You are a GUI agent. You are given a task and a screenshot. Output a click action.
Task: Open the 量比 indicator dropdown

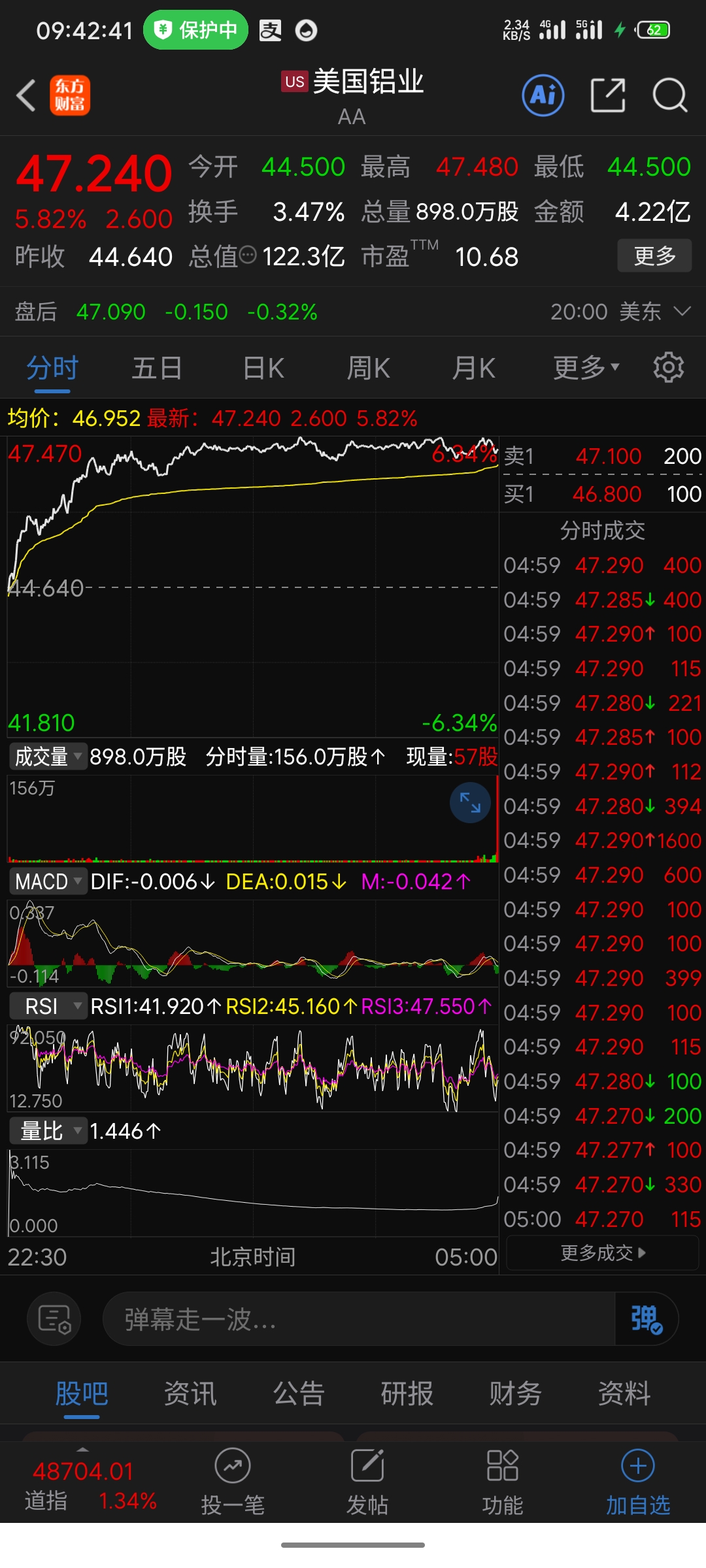click(x=48, y=1131)
